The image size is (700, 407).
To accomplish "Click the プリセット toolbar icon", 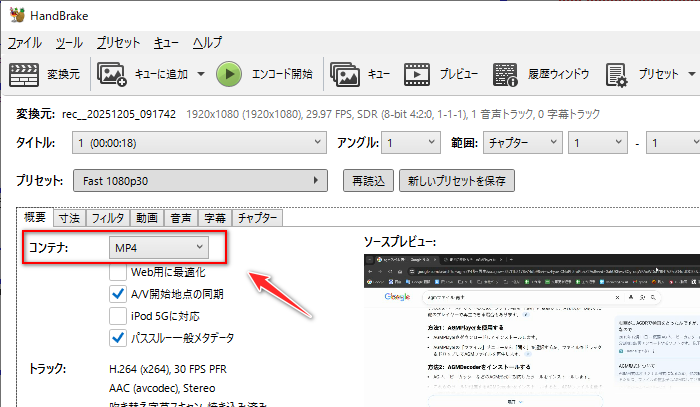I will 617,74.
